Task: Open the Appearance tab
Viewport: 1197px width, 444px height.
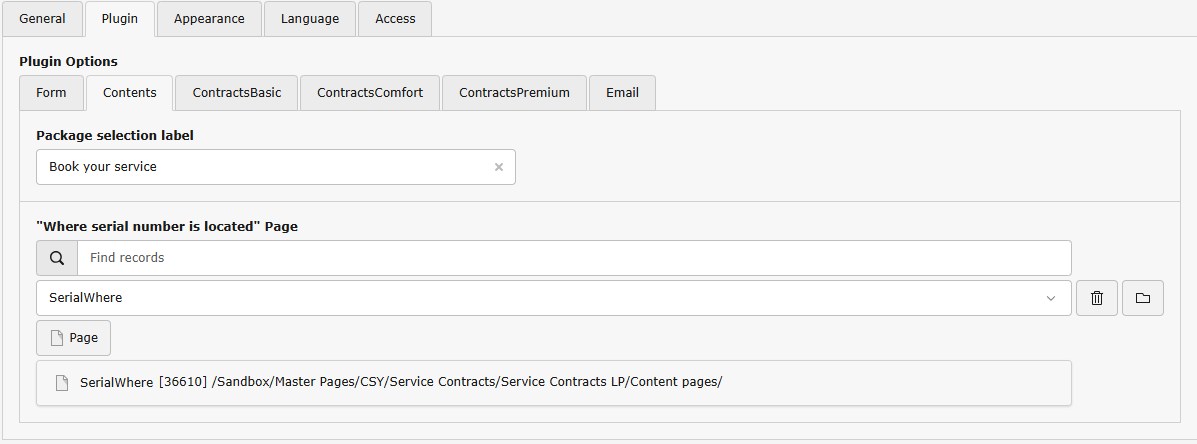Action: point(209,19)
